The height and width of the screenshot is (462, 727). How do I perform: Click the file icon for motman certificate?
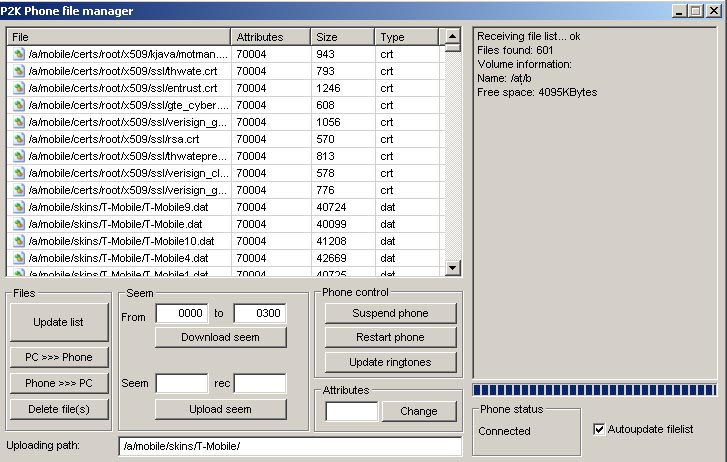pos(18,54)
